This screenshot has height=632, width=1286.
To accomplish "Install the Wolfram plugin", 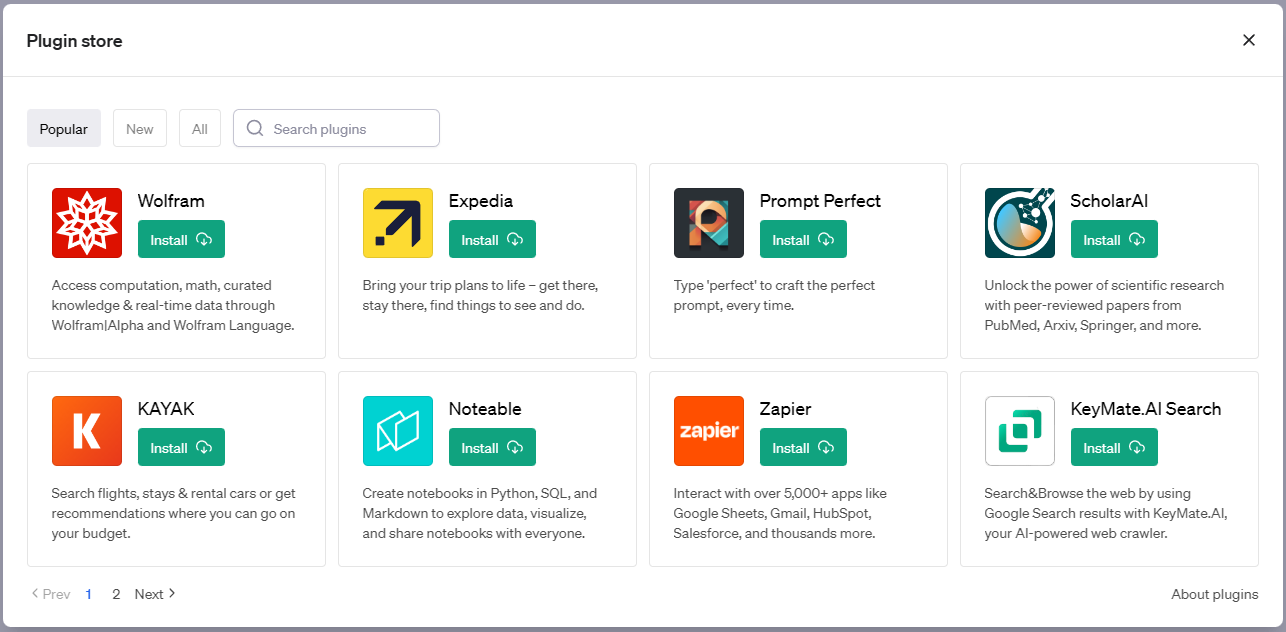I will [181, 239].
